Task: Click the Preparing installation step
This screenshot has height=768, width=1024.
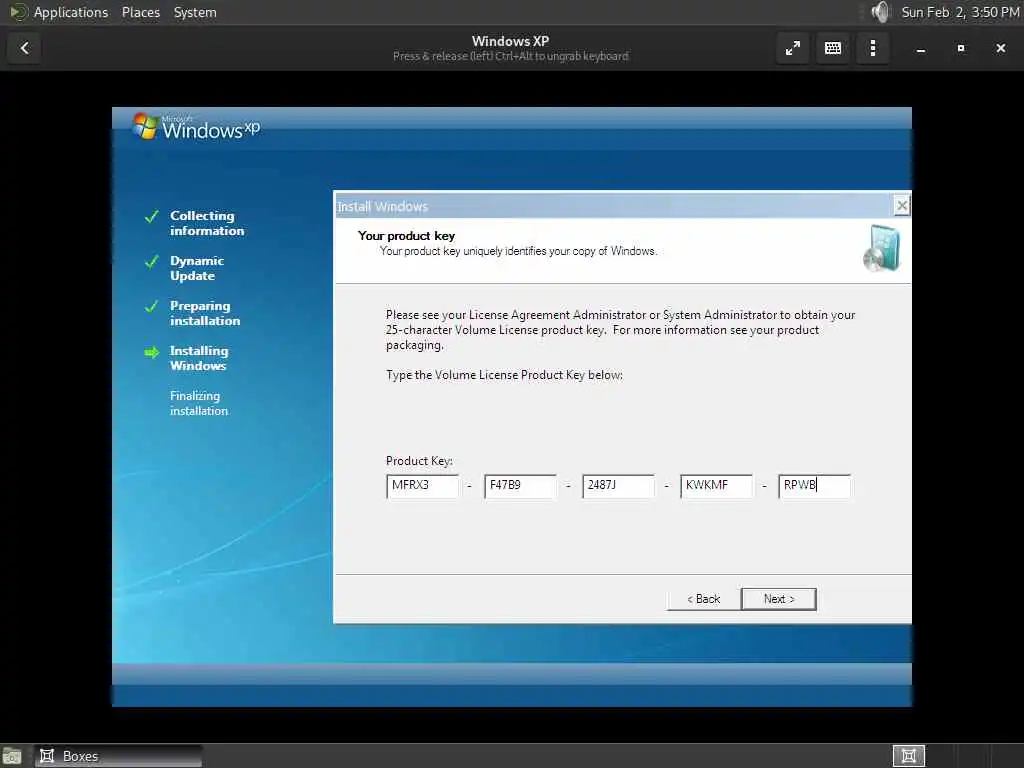Action: pos(205,313)
